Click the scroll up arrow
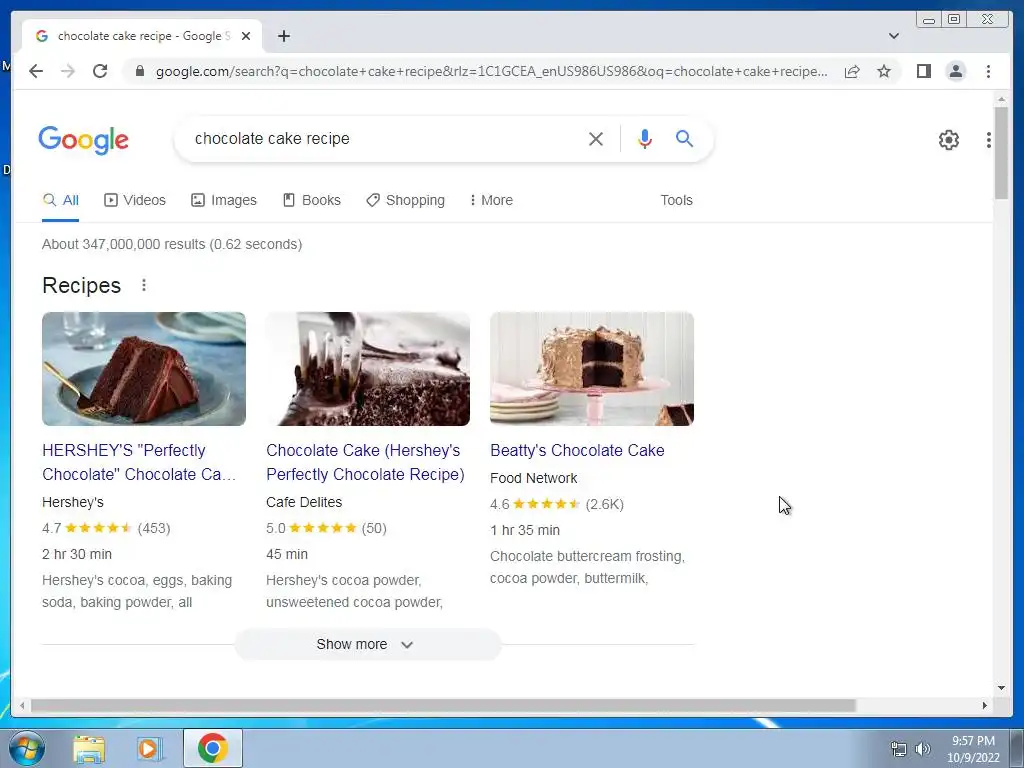 click(1001, 99)
